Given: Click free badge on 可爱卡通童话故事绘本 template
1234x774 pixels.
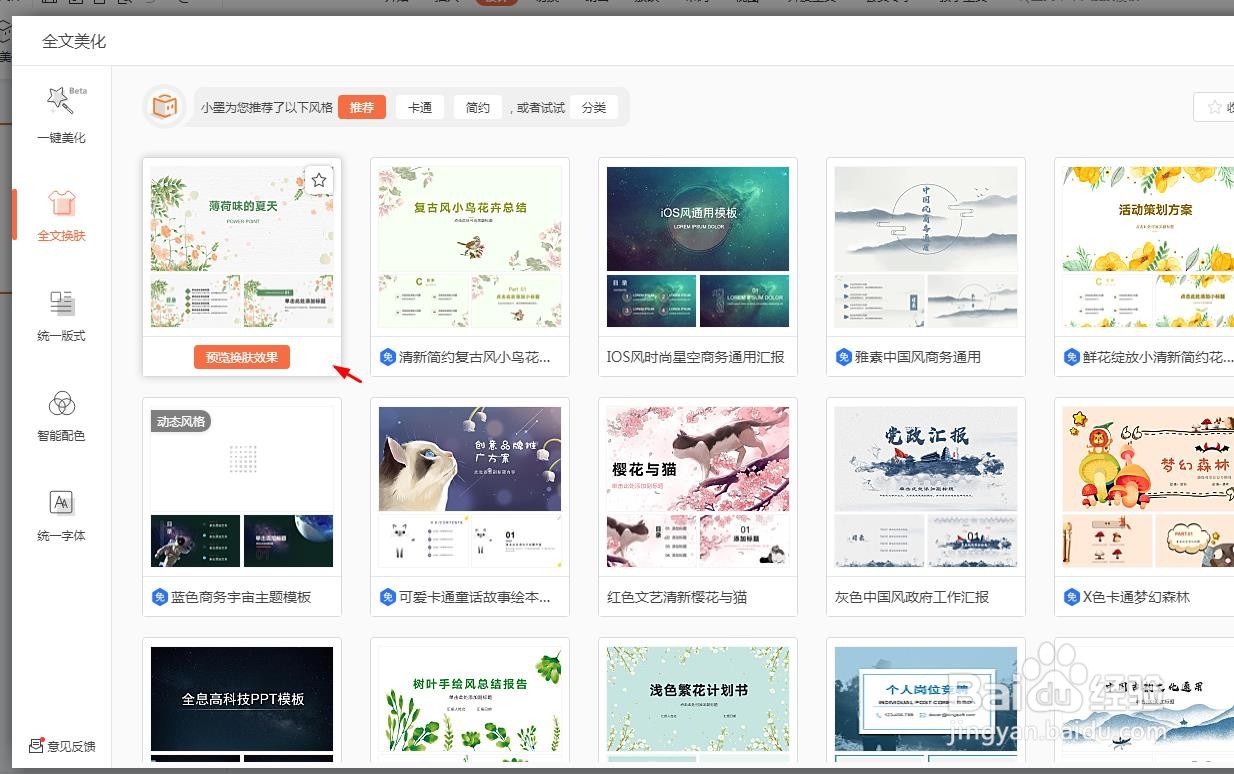Looking at the screenshot, I should point(388,597).
